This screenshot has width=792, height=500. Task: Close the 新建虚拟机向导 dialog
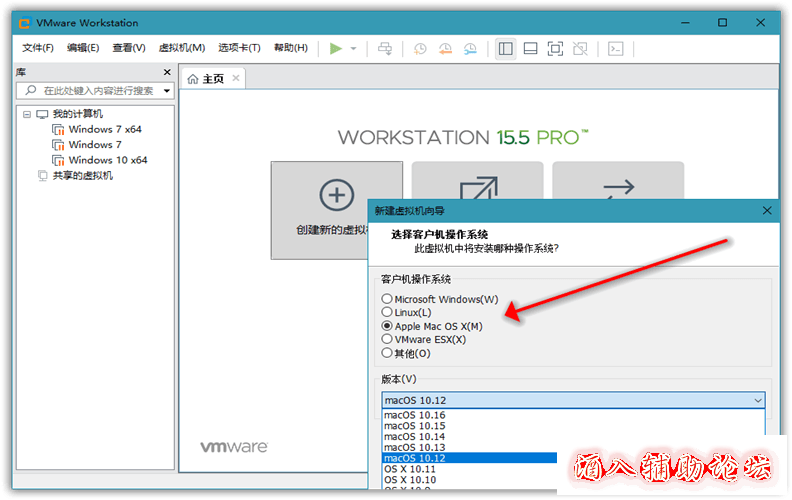click(x=767, y=211)
